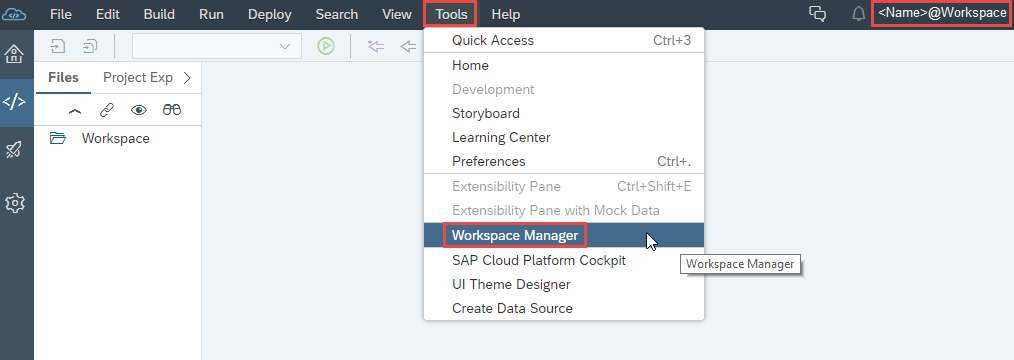This screenshot has height=360, width=1014.
Task: Open the Build menu
Action: point(159,14)
